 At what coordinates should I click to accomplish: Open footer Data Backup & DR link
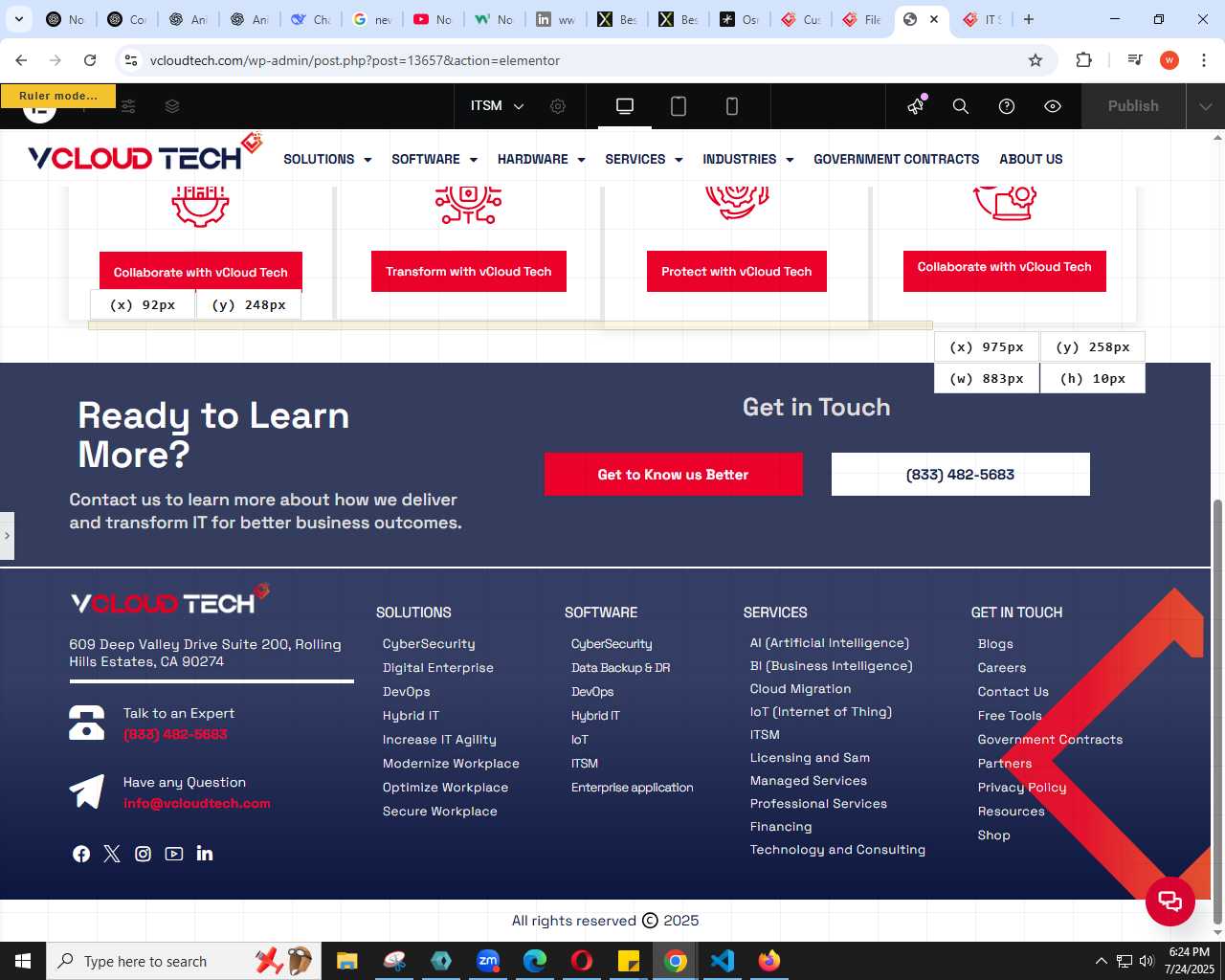click(x=620, y=668)
